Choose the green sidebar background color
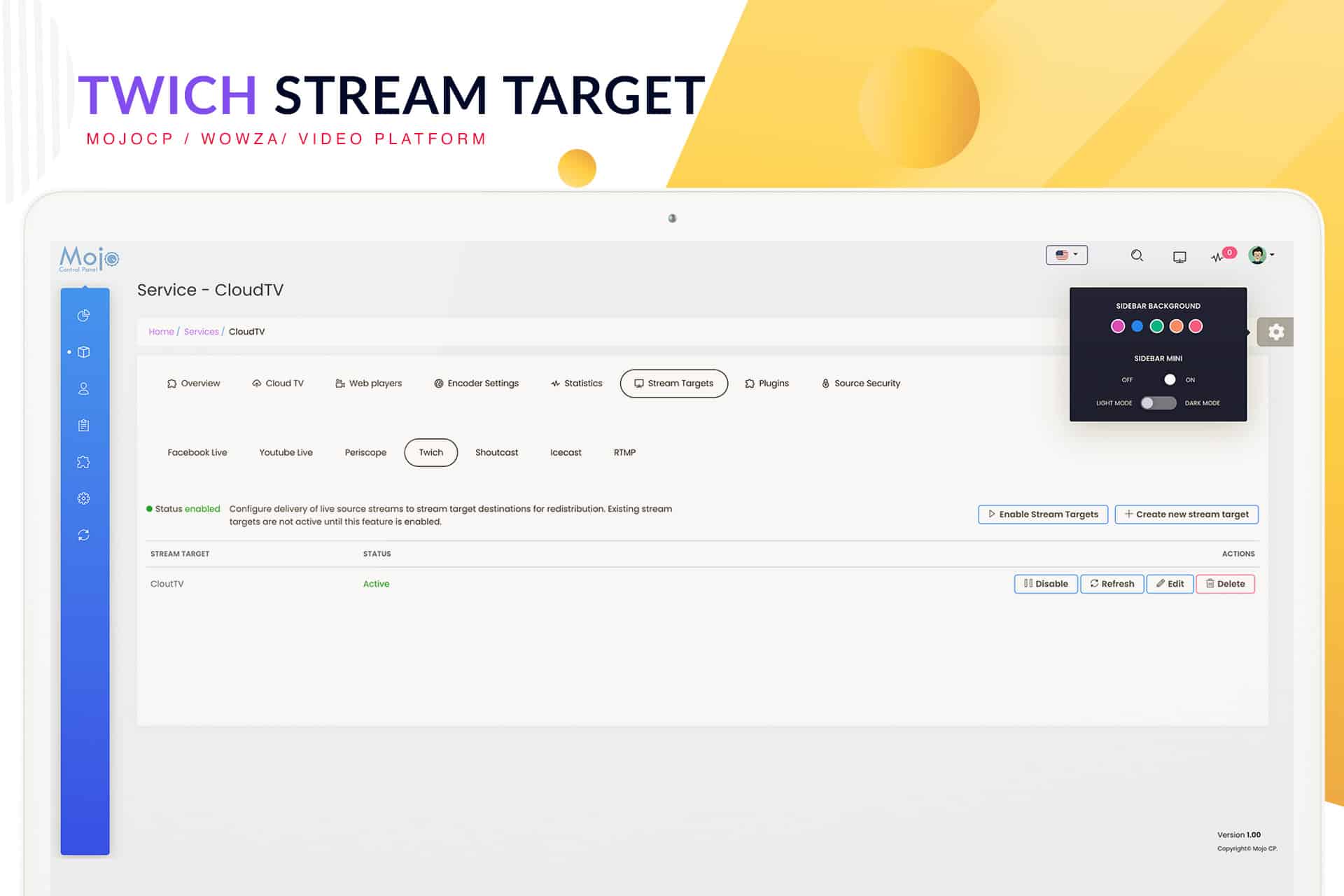Screen dimensions: 1344x896 tap(1157, 326)
